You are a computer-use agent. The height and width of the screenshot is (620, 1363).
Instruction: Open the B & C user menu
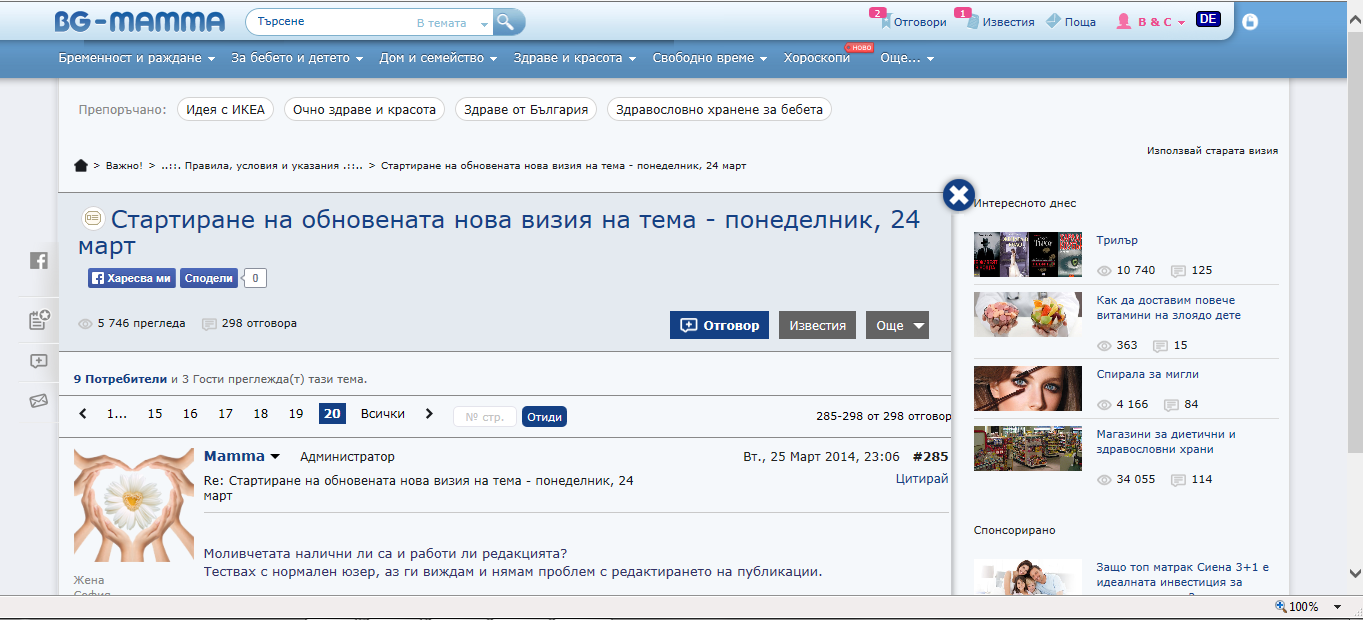1151,21
